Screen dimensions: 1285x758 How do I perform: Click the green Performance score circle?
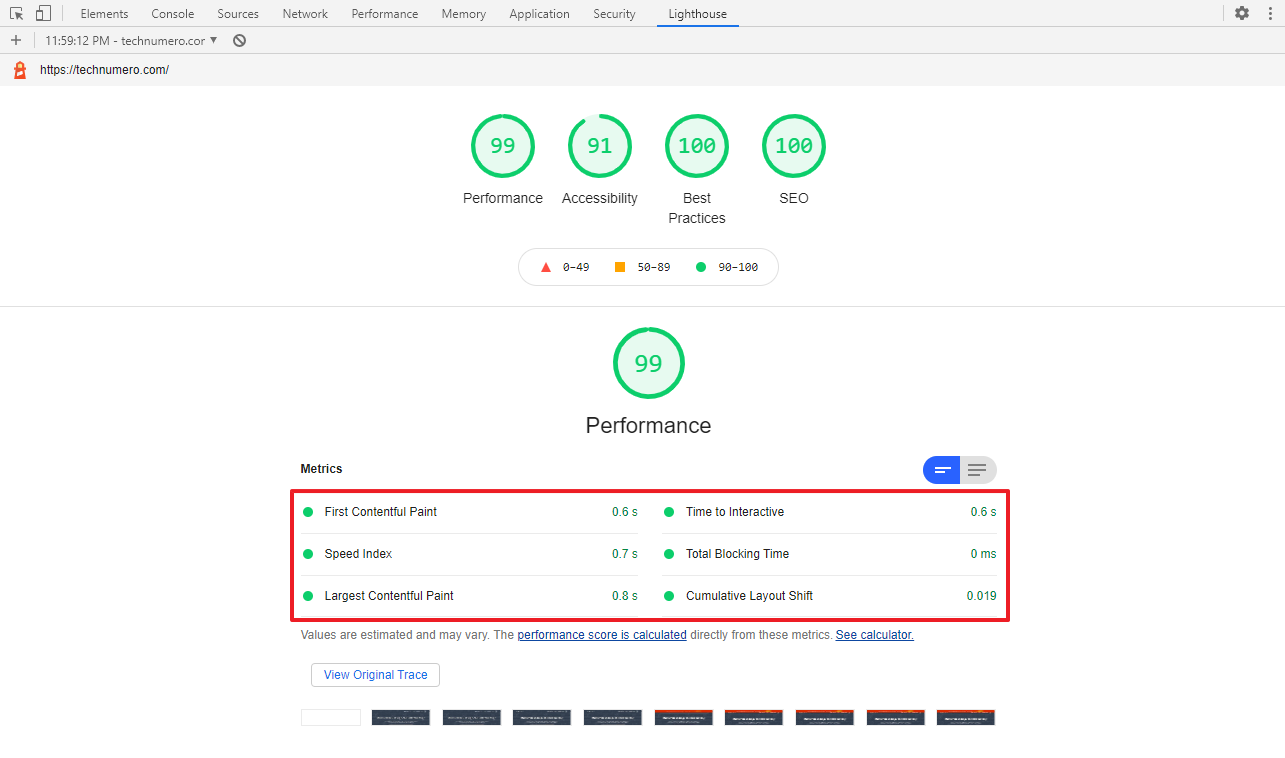point(648,363)
